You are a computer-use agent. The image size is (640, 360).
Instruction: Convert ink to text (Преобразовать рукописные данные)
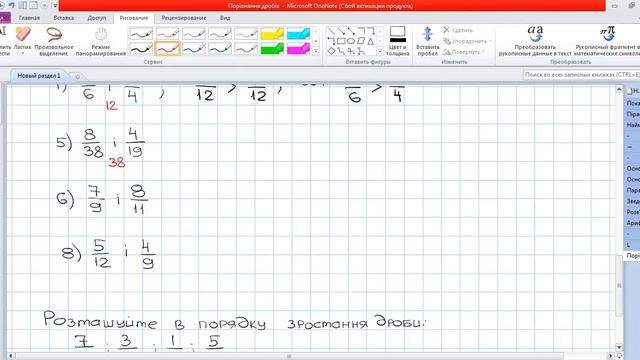(x=535, y=41)
